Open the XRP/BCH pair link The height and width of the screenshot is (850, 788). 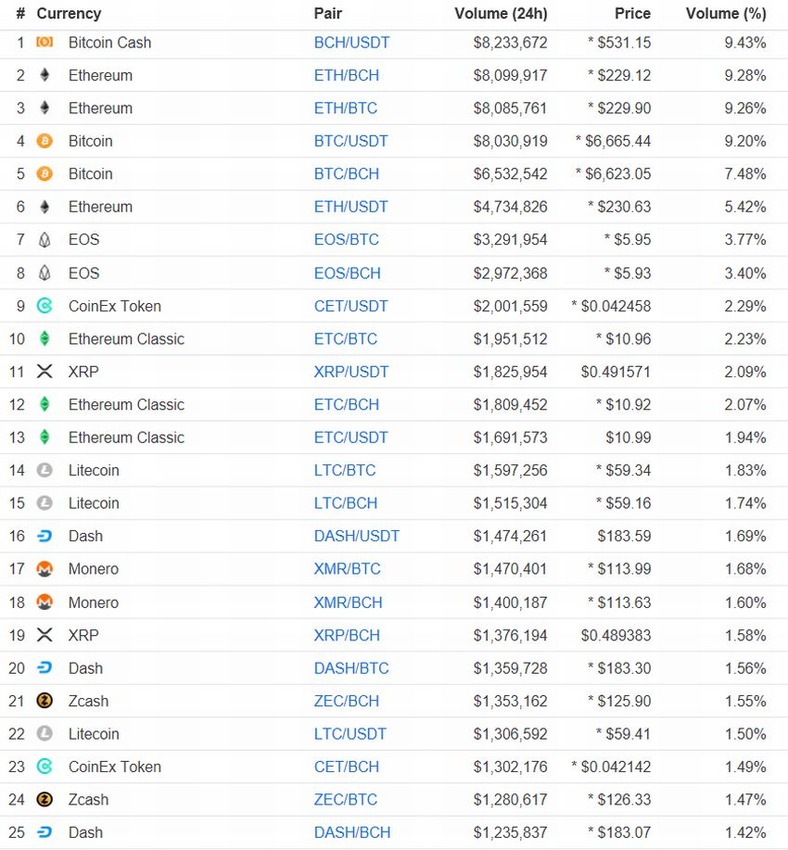pyautogui.click(x=347, y=635)
